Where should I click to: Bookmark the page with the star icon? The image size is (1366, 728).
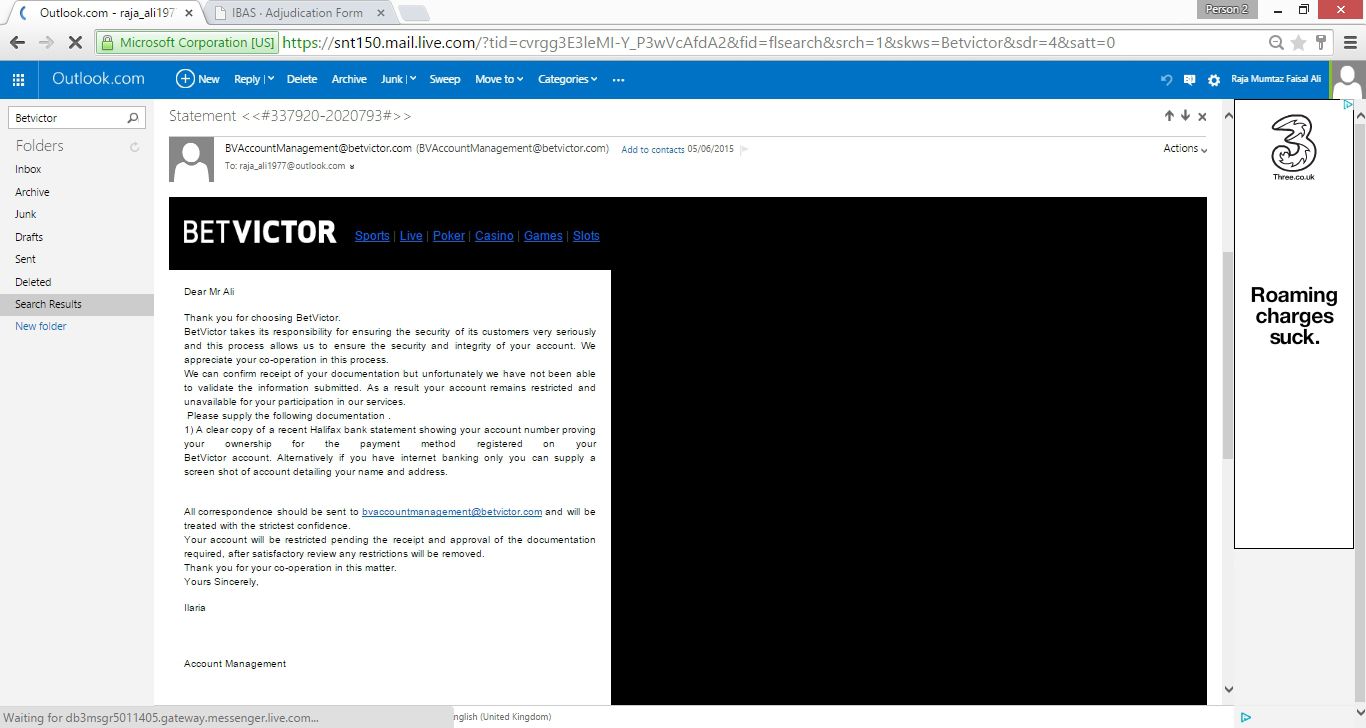click(x=1299, y=43)
